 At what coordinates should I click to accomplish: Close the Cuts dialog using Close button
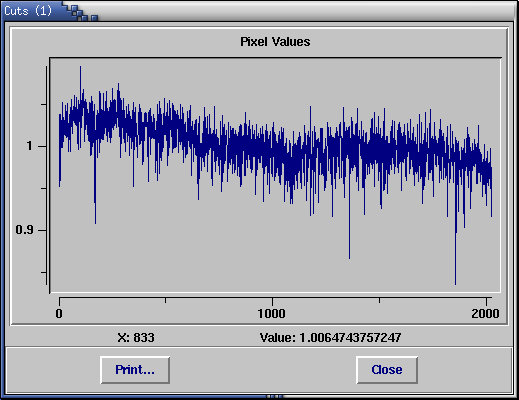click(387, 370)
